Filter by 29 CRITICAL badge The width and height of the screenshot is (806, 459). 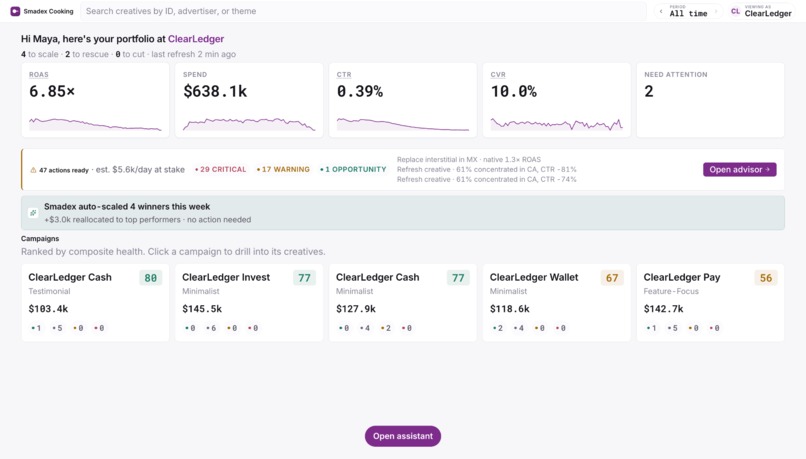pyautogui.click(x=221, y=170)
